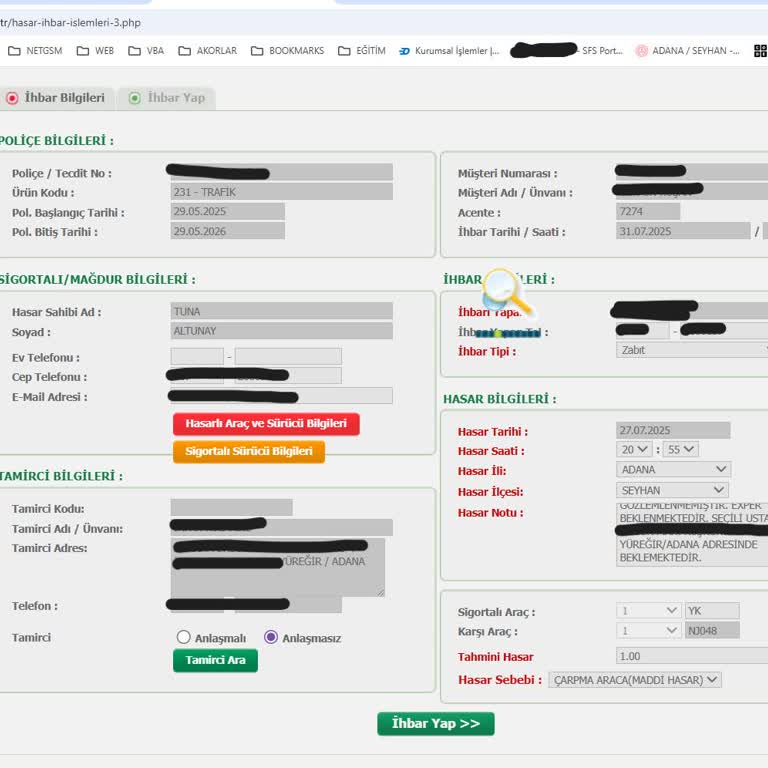Open the Hasar Saati hour dropdown

(x=634, y=449)
